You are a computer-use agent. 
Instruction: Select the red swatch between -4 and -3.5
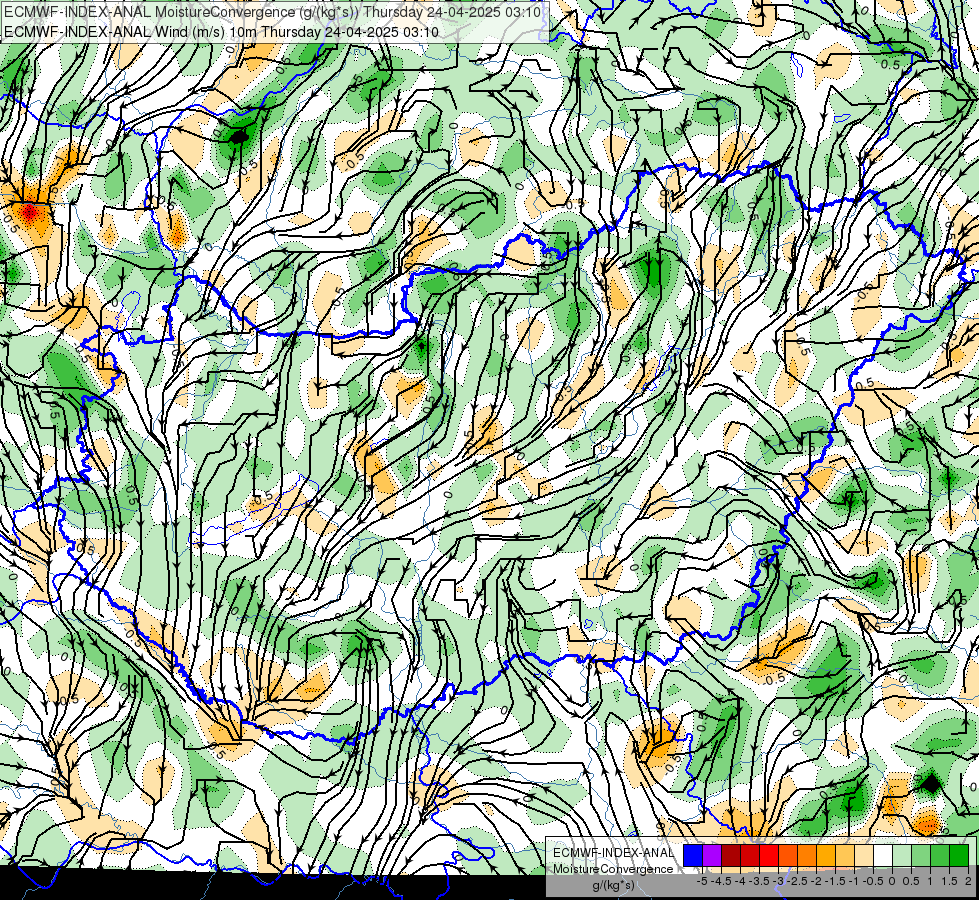pyautogui.click(x=750, y=856)
